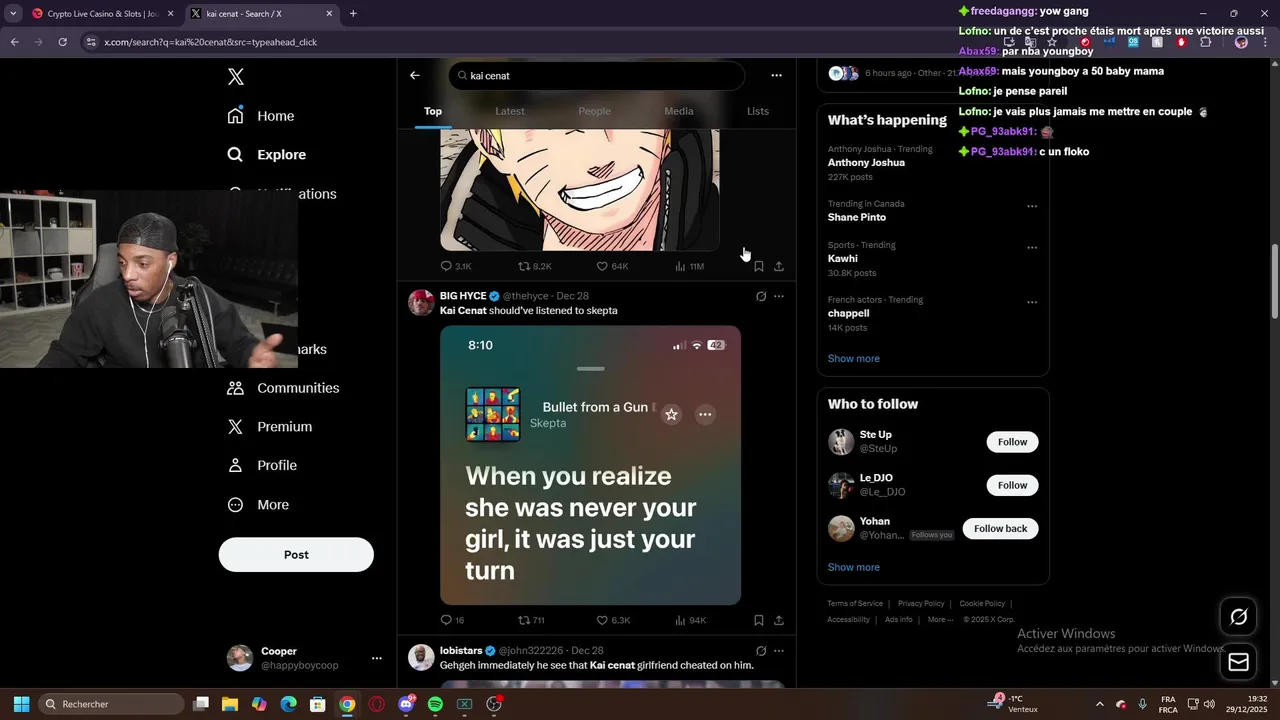Reload the page in Chrome
This screenshot has height=720, width=1280.
click(x=62, y=42)
